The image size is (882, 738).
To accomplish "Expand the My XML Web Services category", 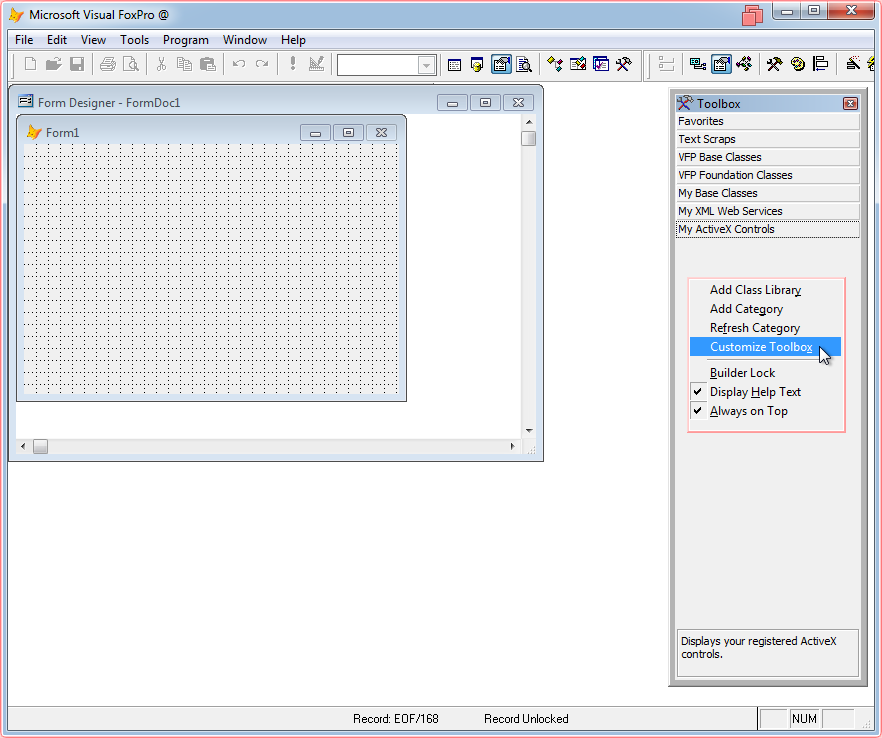I will pos(768,212).
